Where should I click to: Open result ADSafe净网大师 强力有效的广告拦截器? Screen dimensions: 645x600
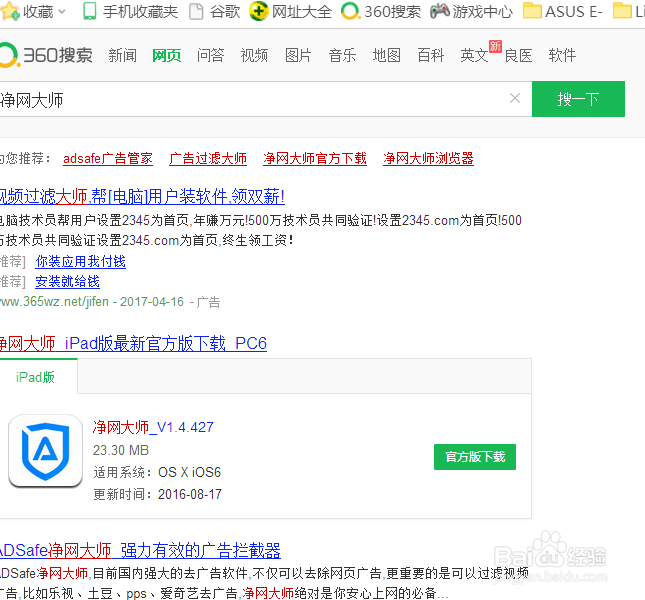tap(140, 550)
